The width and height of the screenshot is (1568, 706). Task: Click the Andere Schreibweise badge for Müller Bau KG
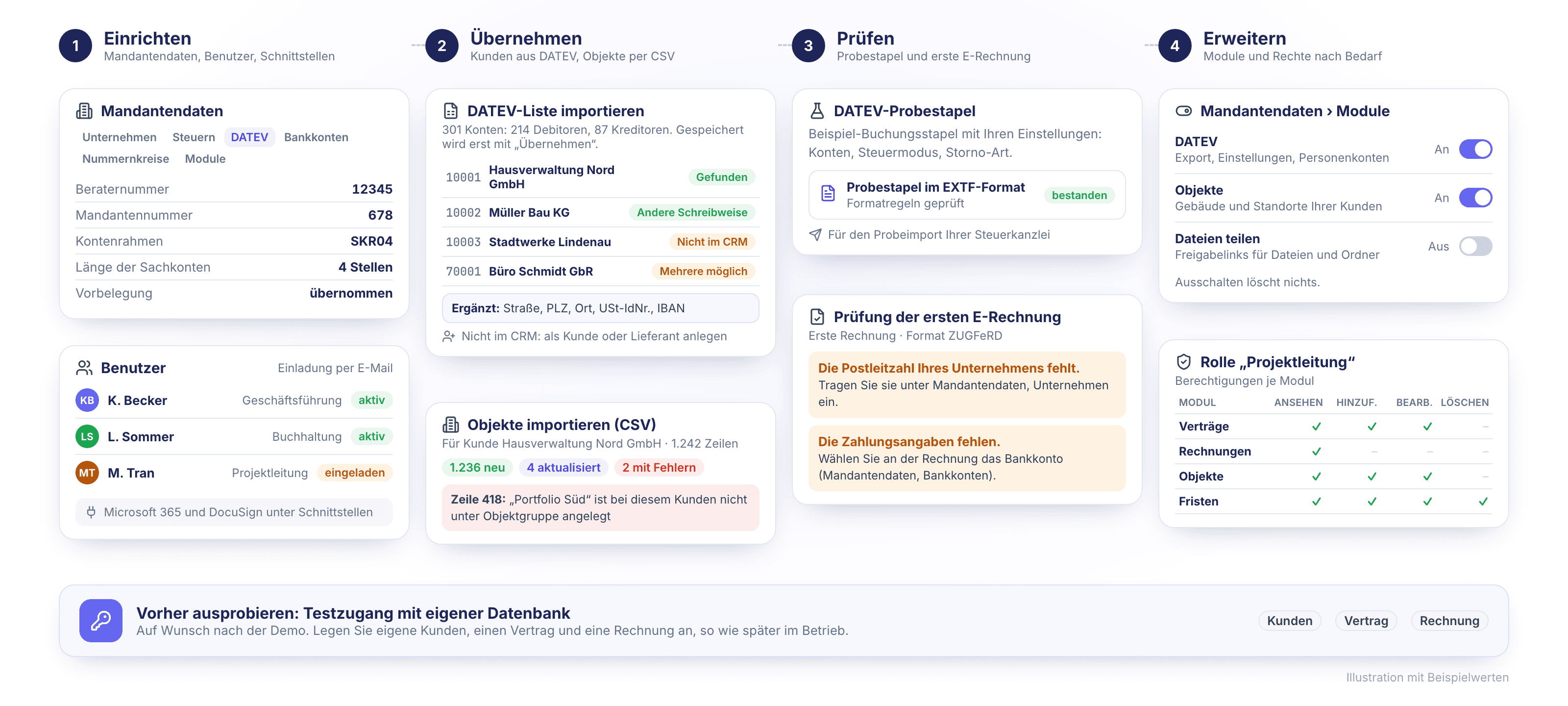point(691,213)
